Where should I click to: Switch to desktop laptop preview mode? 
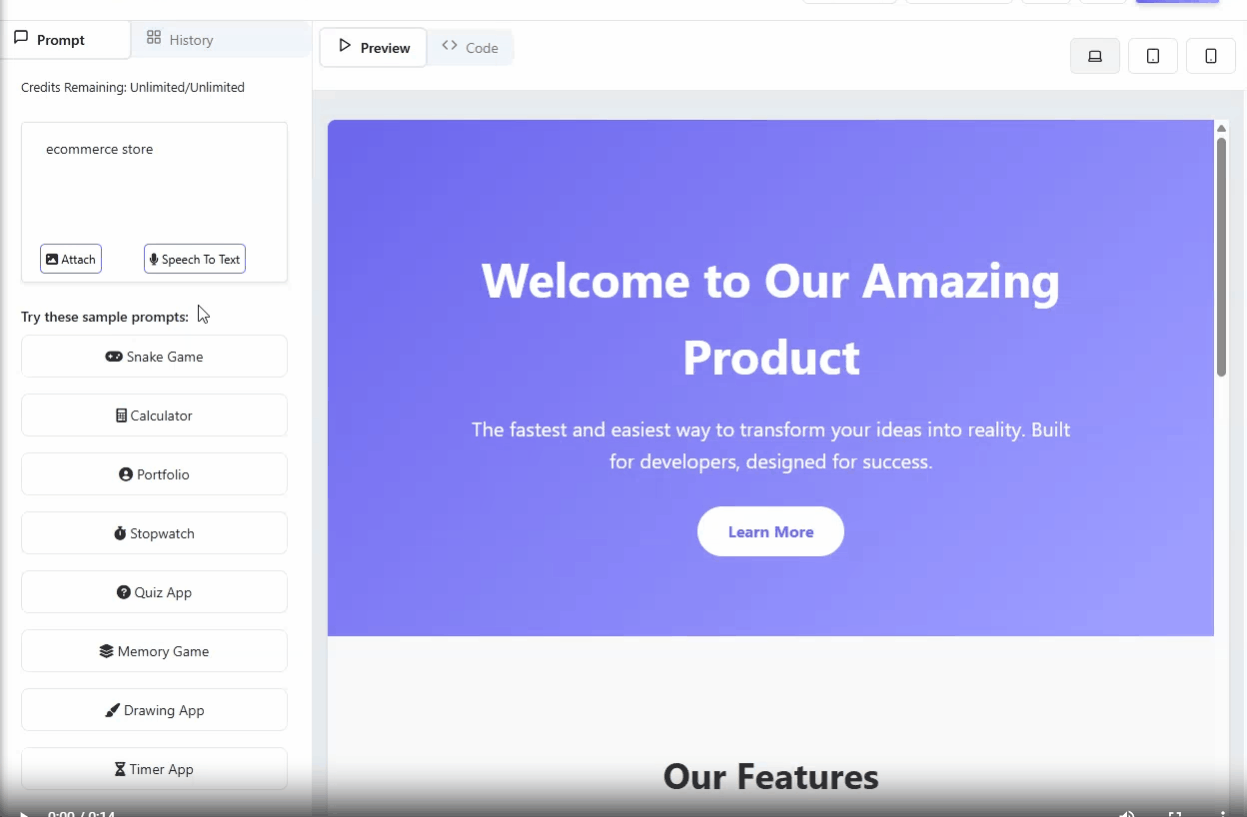1095,56
